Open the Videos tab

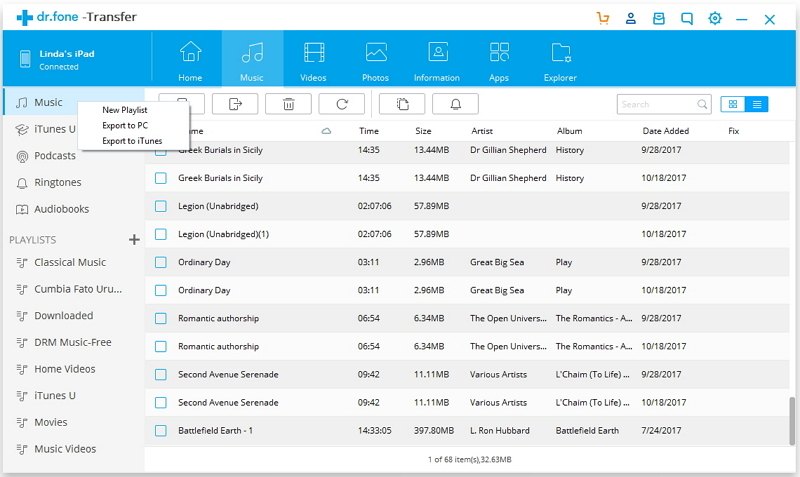click(x=313, y=61)
